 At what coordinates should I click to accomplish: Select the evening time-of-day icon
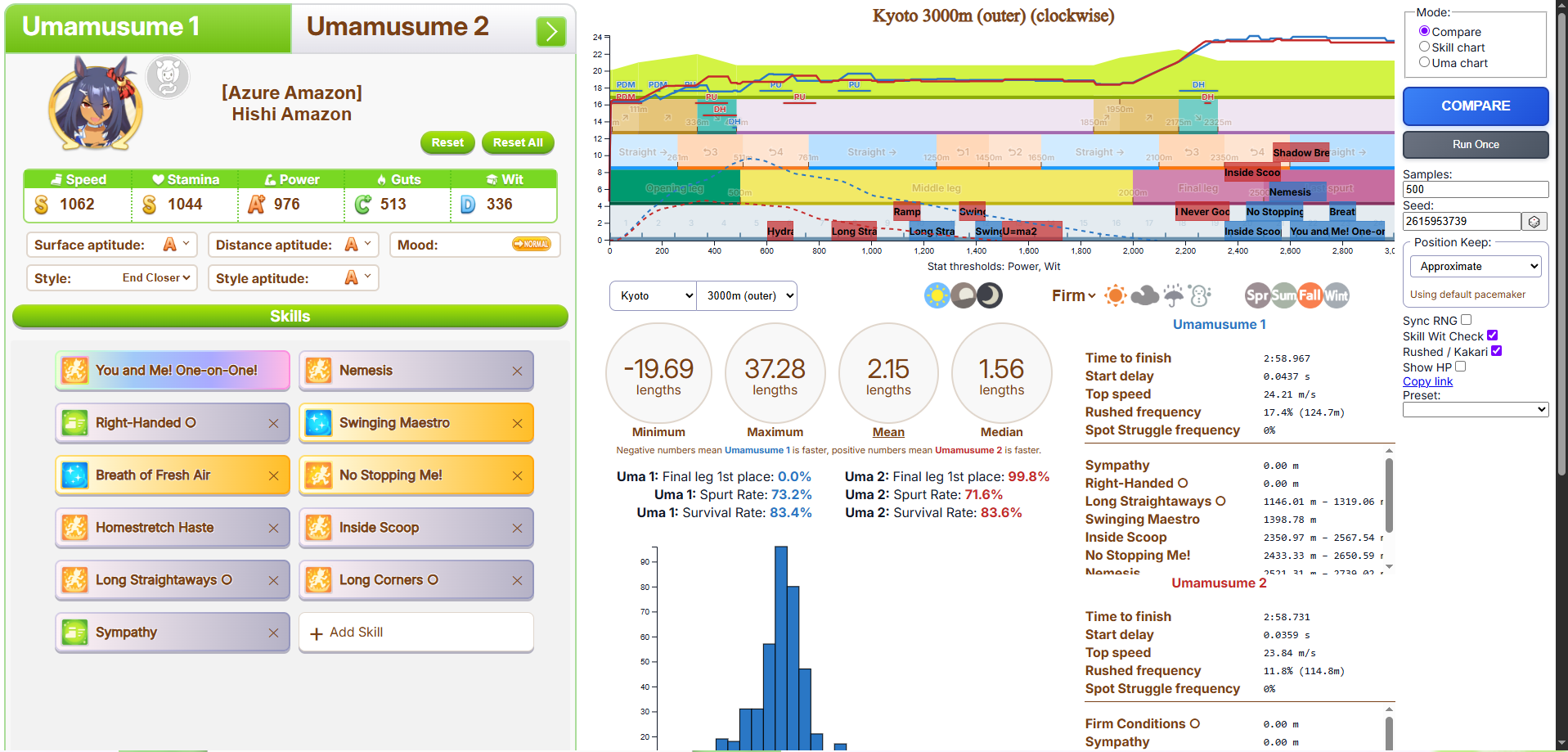964,295
